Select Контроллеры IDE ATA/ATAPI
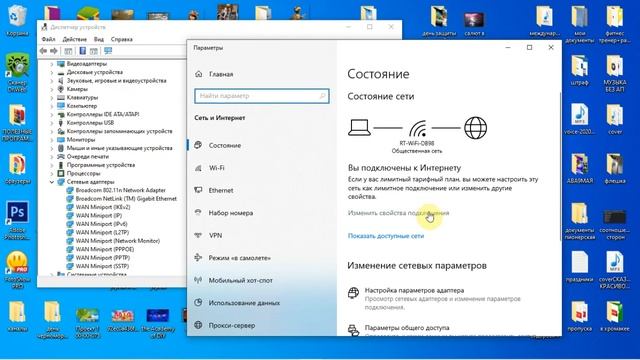 [x=102, y=114]
